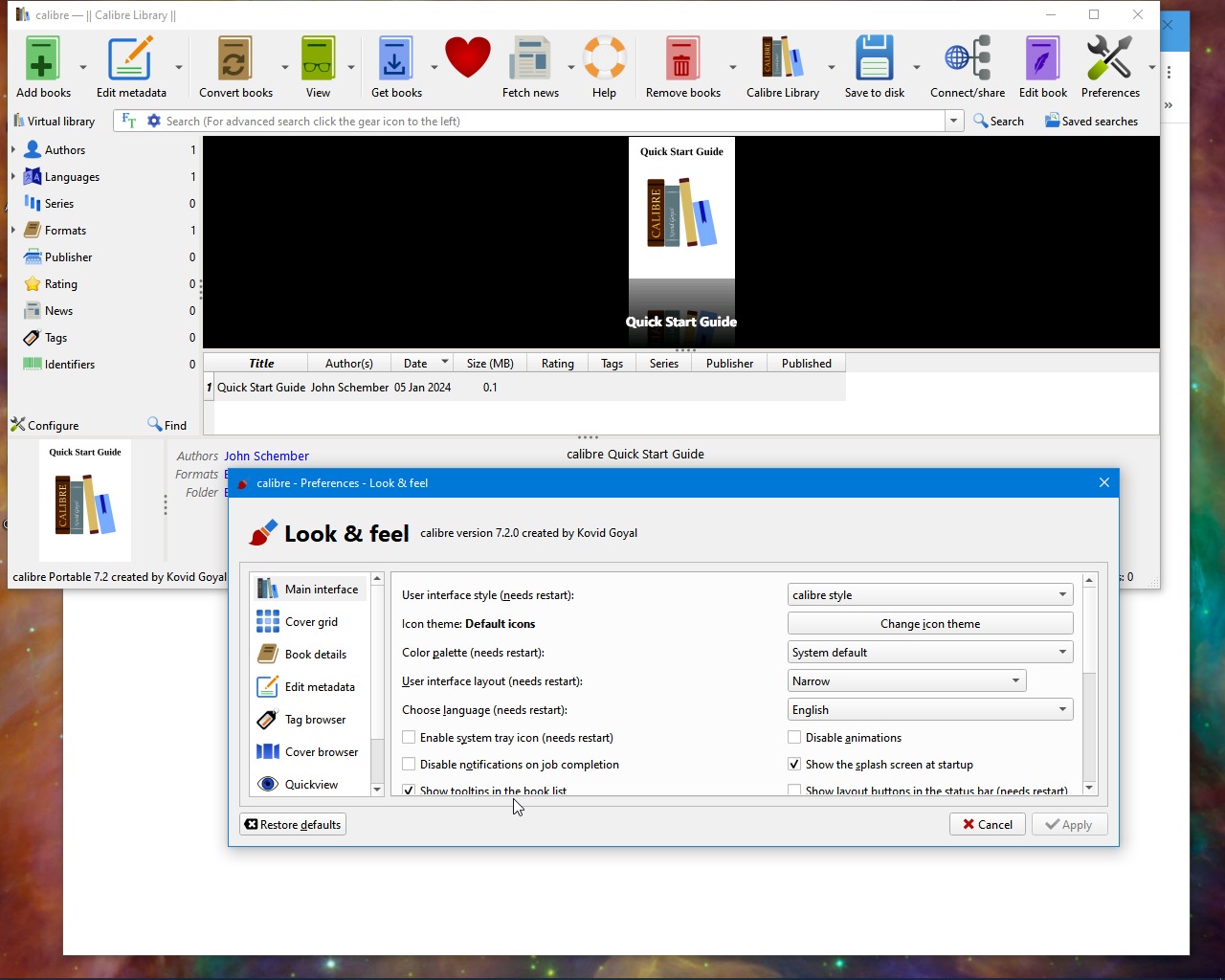Open the Remove books dropdown arrow
The height and width of the screenshot is (980, 1225).
point(733,67)
